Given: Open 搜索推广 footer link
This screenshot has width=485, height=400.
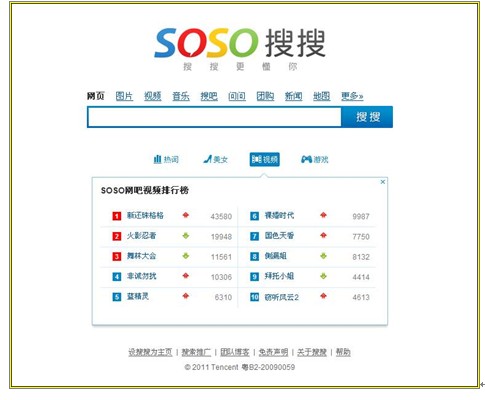Looking at the screenshot, I should coord(196,352).
